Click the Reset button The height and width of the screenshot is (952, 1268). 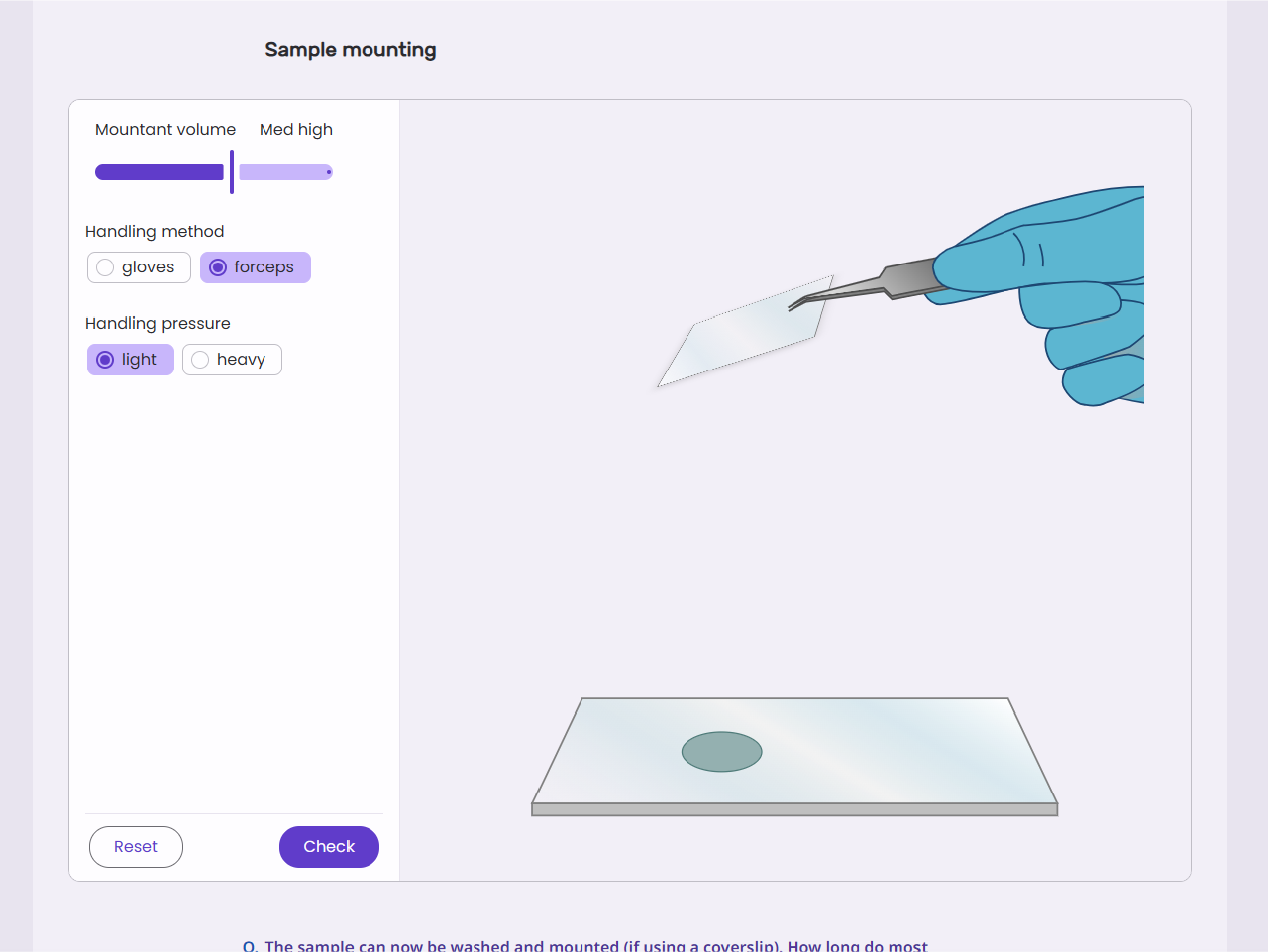click(136, 847)
